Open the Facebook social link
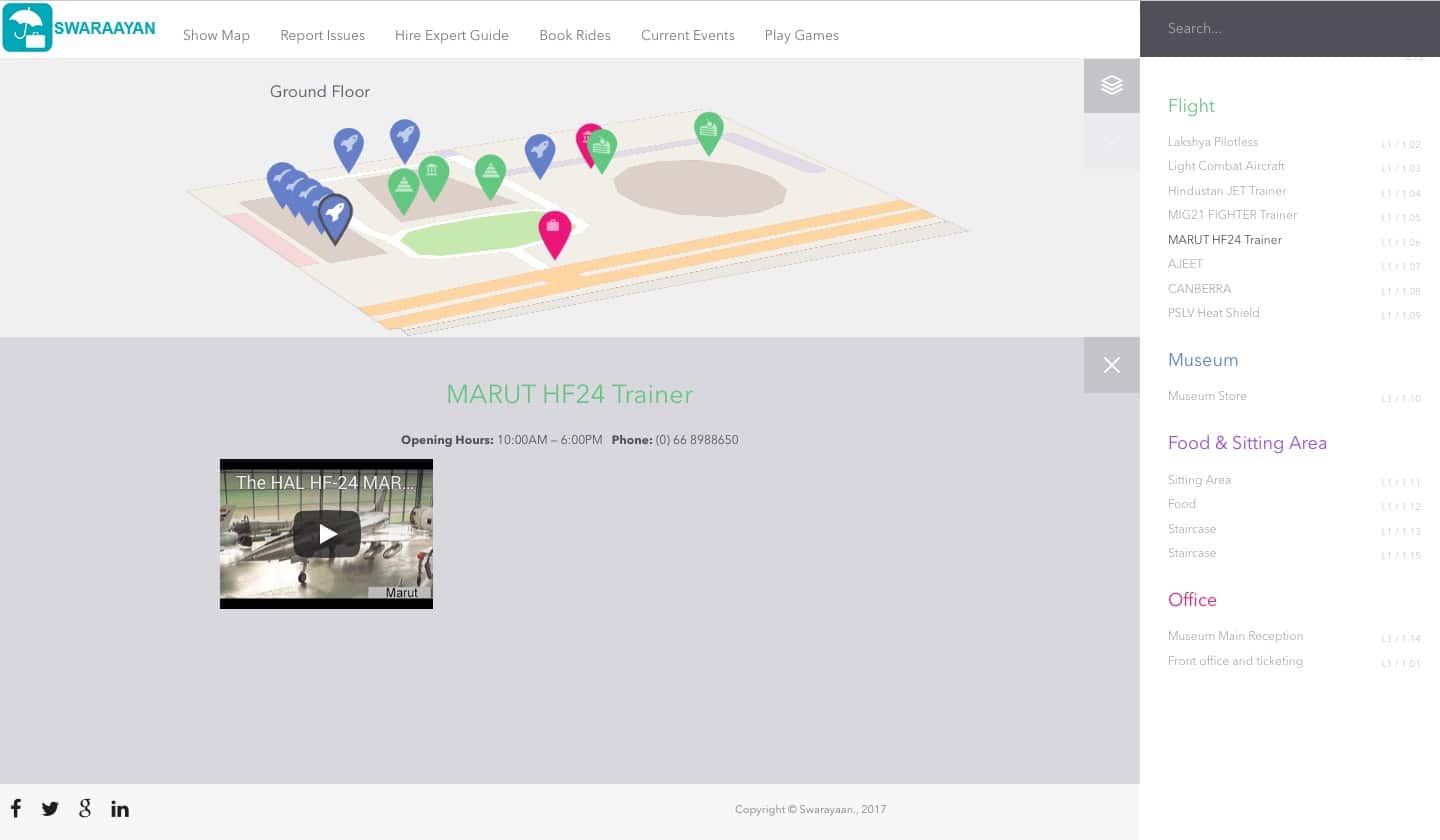Image resolution: width=1440 pixels, height=840 pixels. coord(16,808)
